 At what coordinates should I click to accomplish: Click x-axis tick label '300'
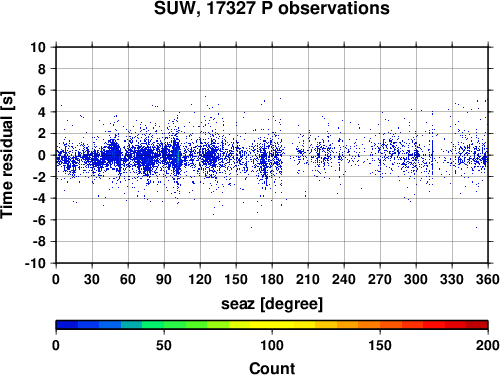416,279
